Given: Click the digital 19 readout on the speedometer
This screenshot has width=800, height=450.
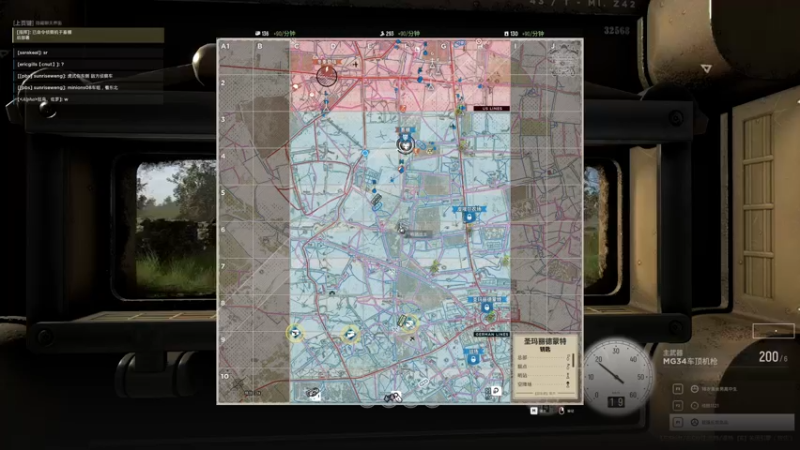Looking at the screenshot, I should coord(616,402).
